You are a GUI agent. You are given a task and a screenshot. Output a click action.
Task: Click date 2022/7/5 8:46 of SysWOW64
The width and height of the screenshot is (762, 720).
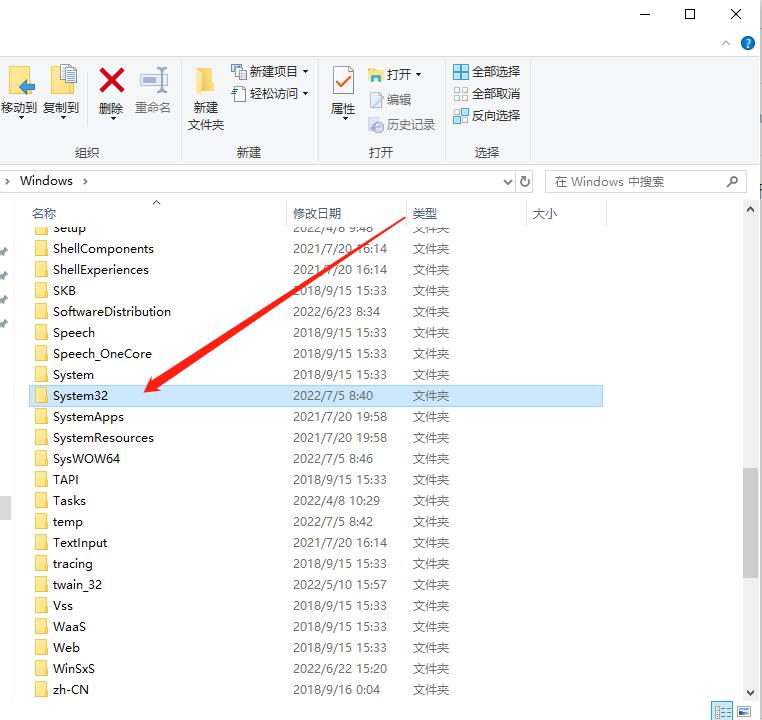(333, 459)
